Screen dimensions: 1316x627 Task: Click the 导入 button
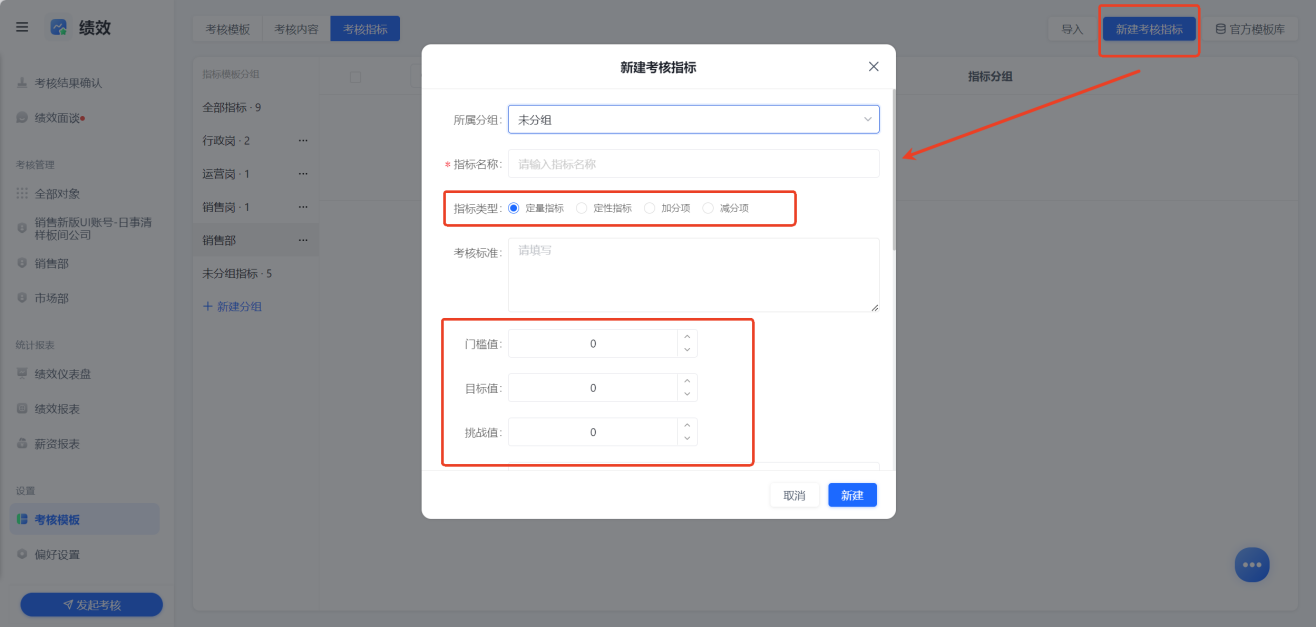tap(1072, 29)
